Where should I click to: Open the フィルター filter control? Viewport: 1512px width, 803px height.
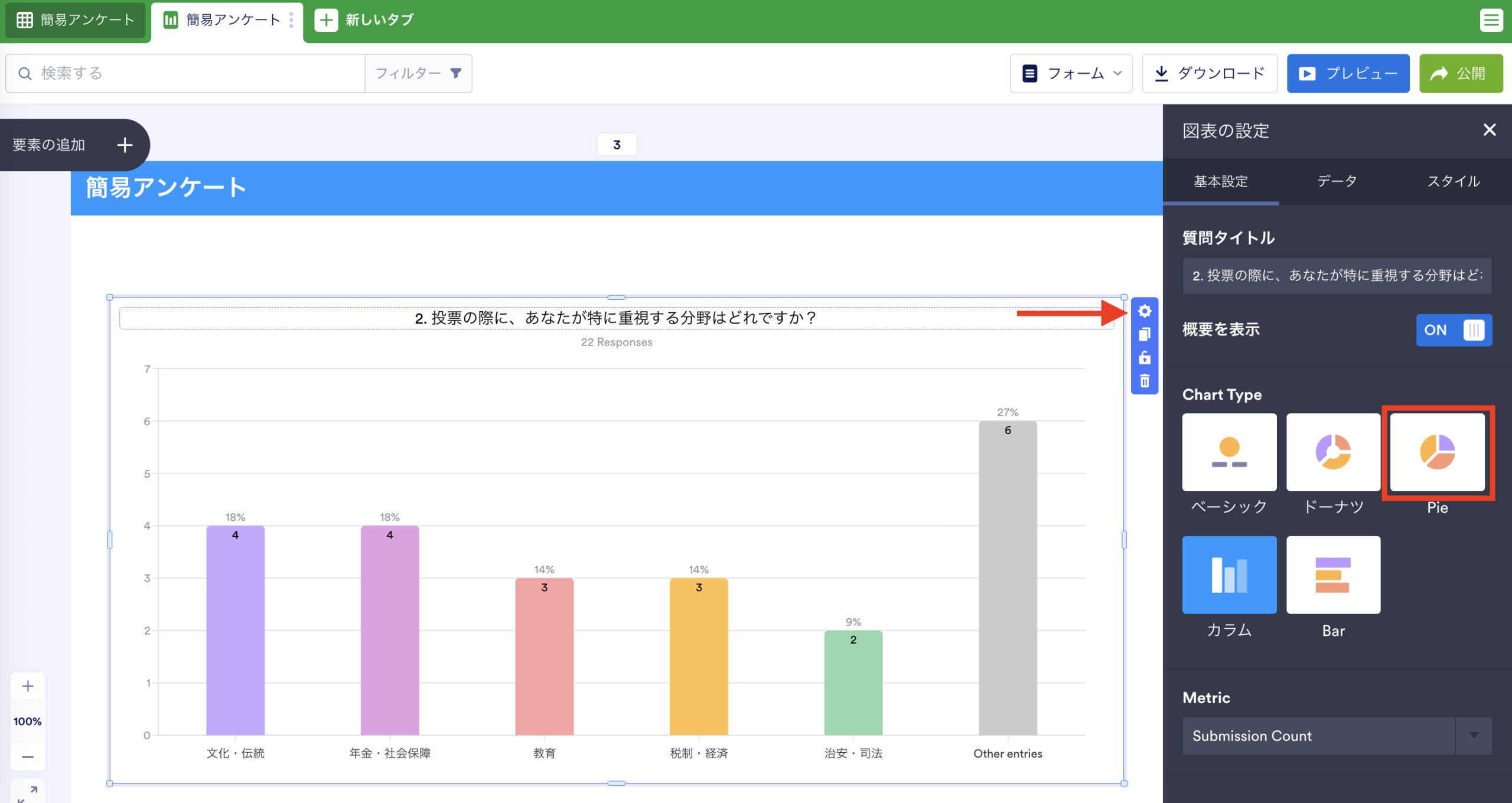[x=419, y=73]
